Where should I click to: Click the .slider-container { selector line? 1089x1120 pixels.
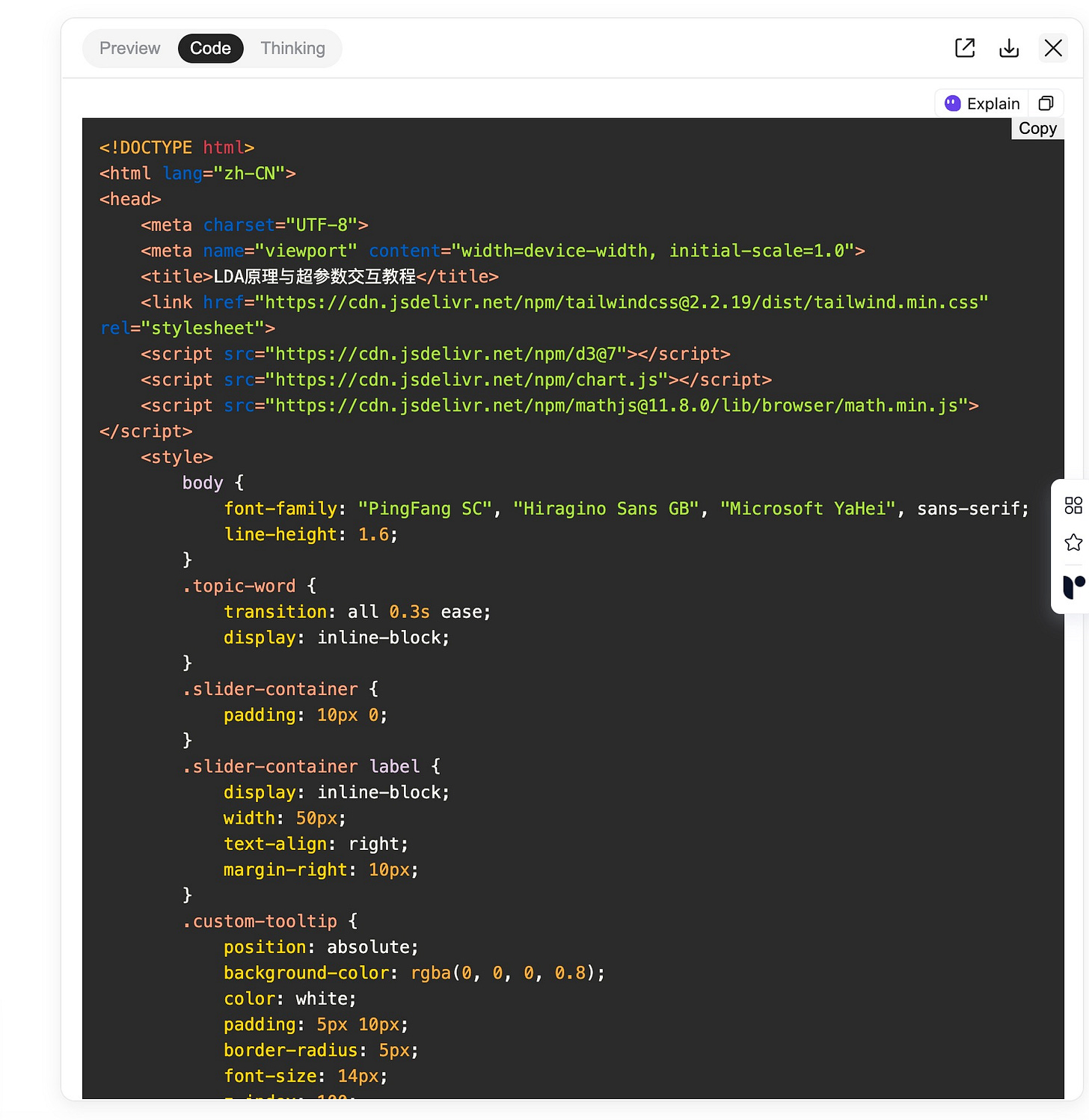[x=280, y=690]
